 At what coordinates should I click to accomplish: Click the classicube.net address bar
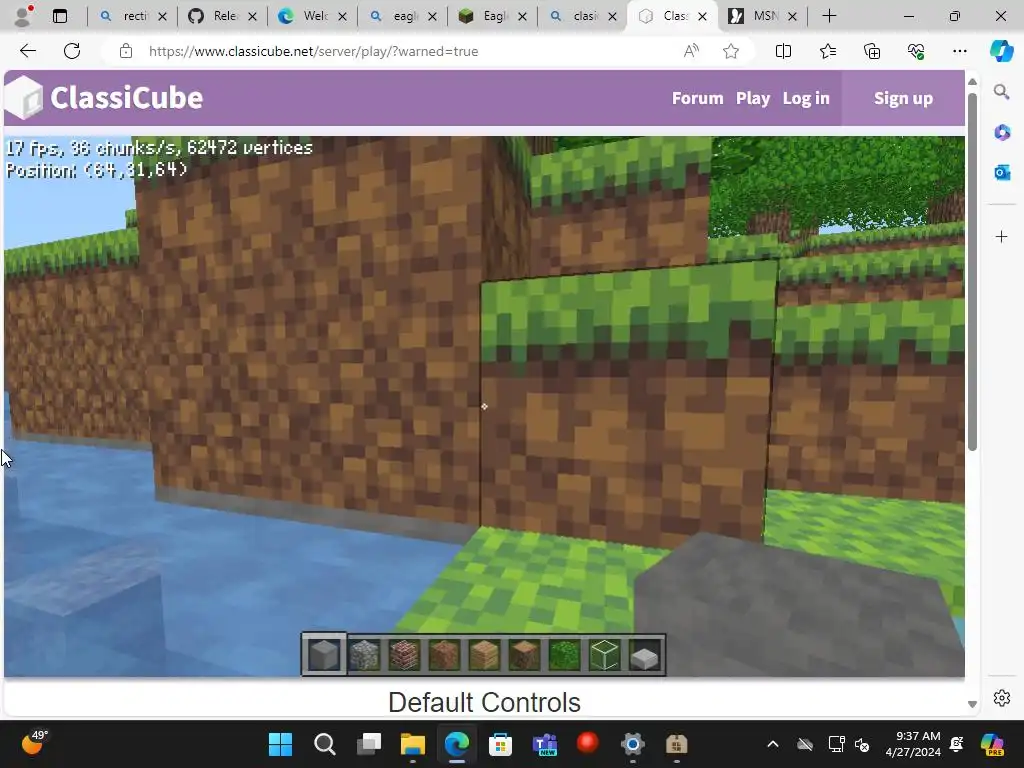pyautogui.click(x=313, y=51)
